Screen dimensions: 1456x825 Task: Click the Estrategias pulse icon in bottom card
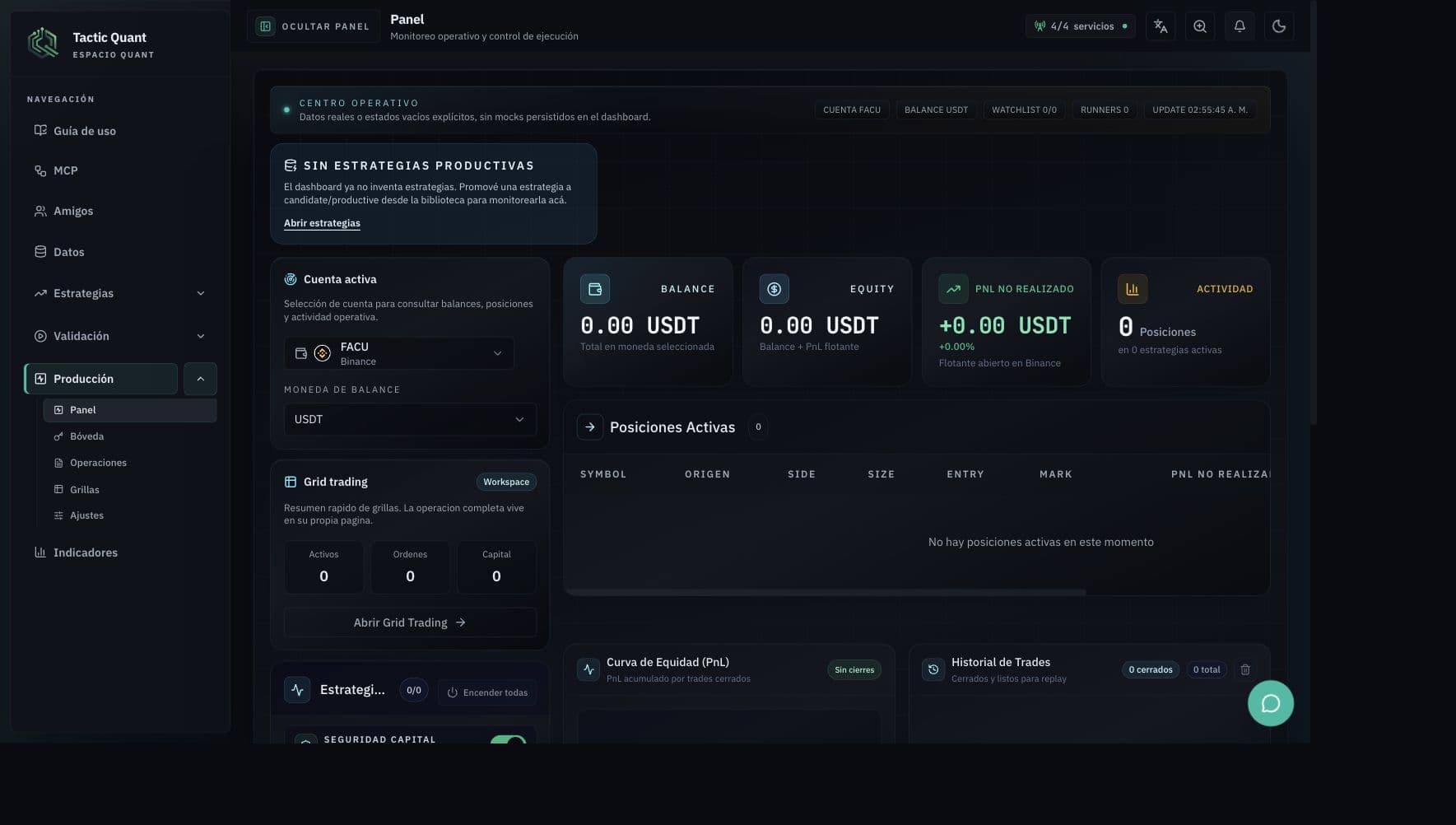click(297, 690)
